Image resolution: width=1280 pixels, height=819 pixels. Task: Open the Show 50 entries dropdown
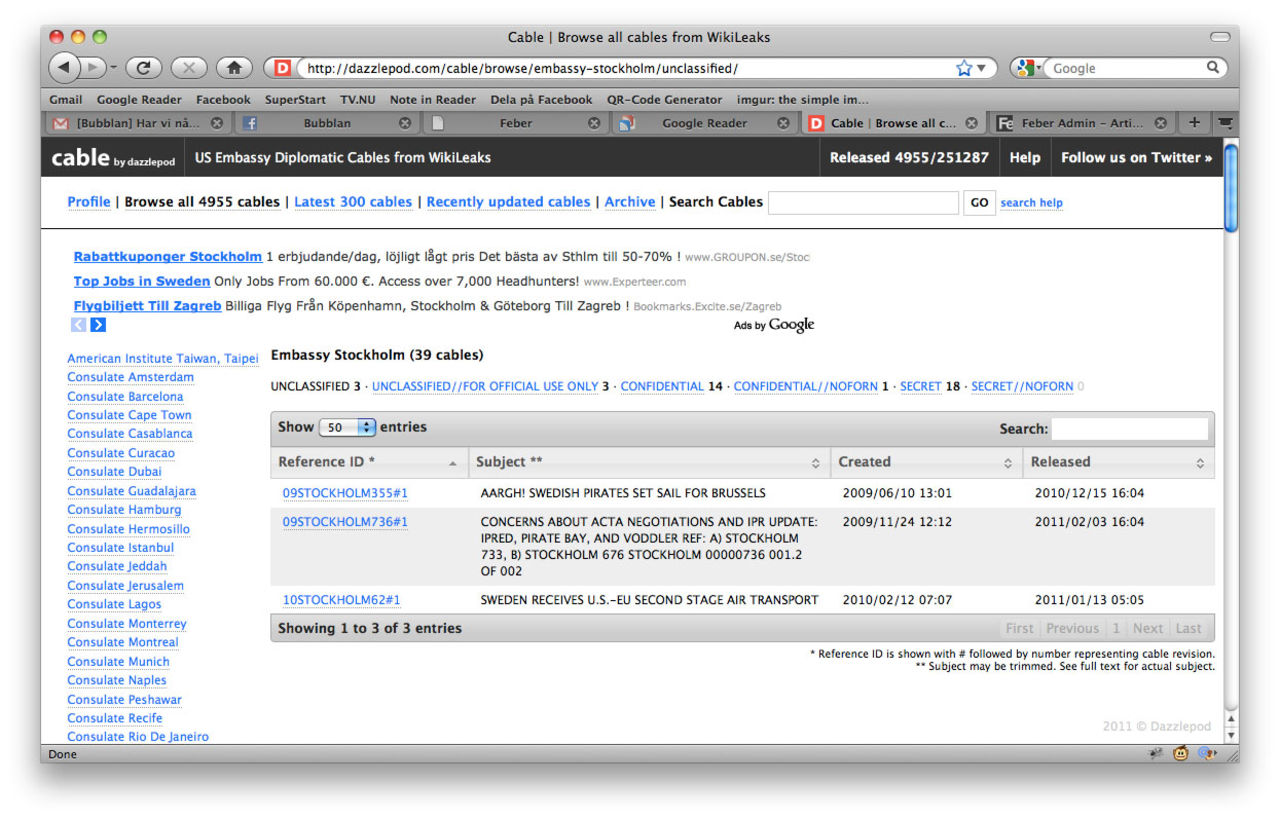pyautogui.click(x=347, y=426)
